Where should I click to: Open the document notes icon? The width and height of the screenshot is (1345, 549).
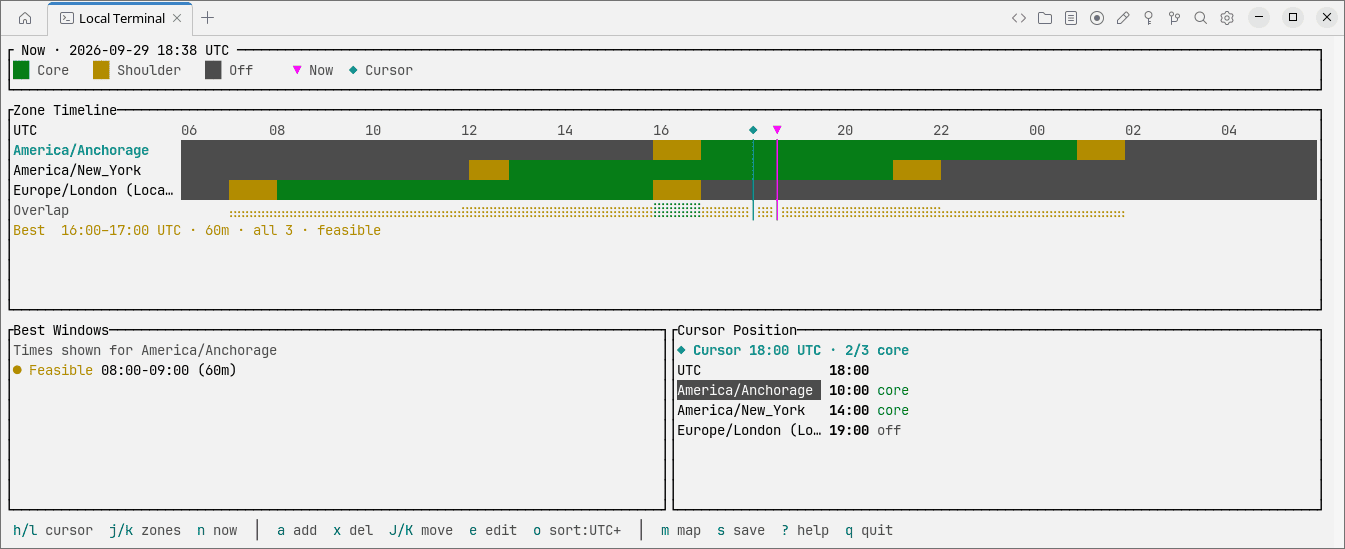point(1071,18)
